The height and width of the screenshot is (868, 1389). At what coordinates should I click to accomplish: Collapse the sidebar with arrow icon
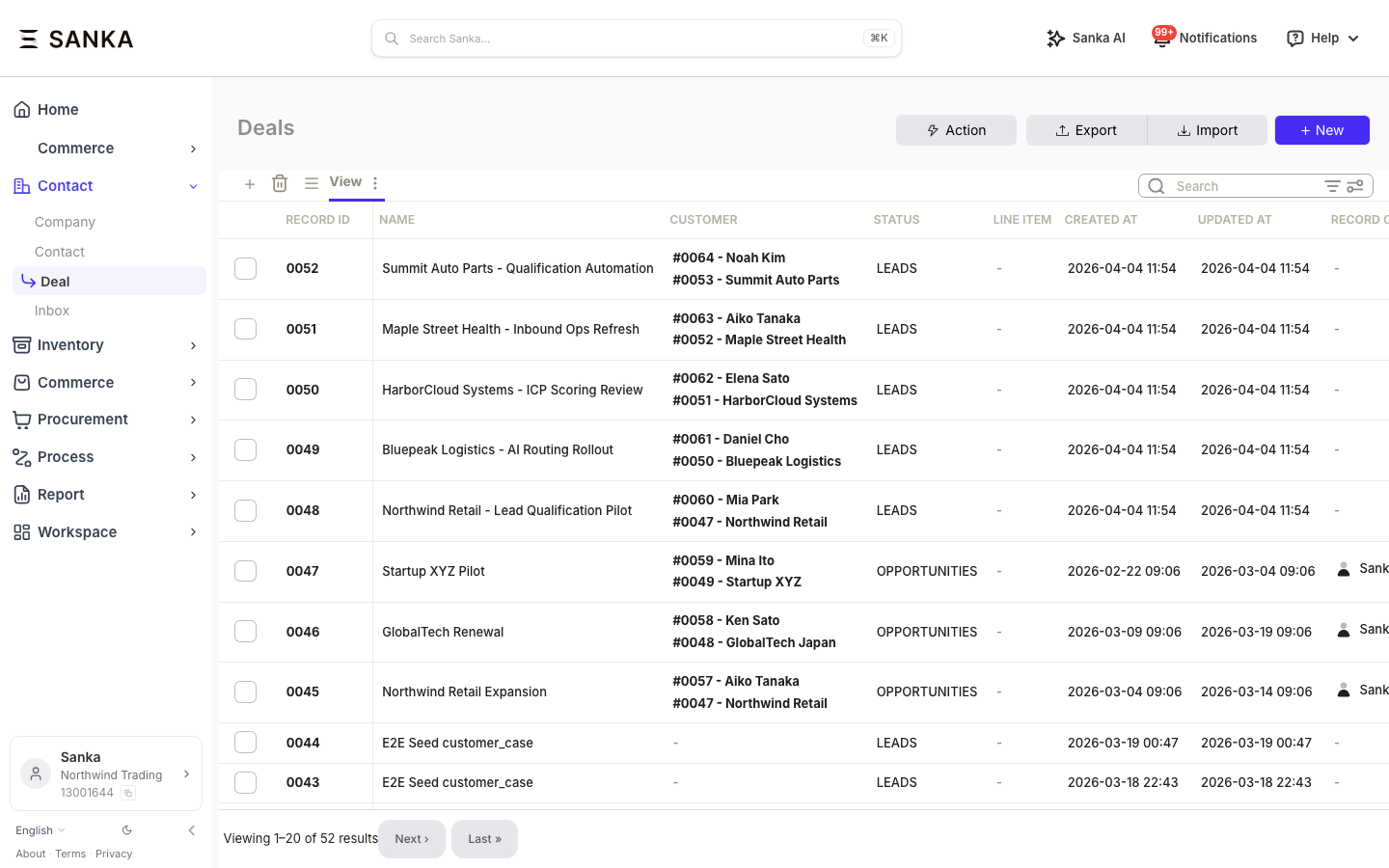click(x=191, y=830)
